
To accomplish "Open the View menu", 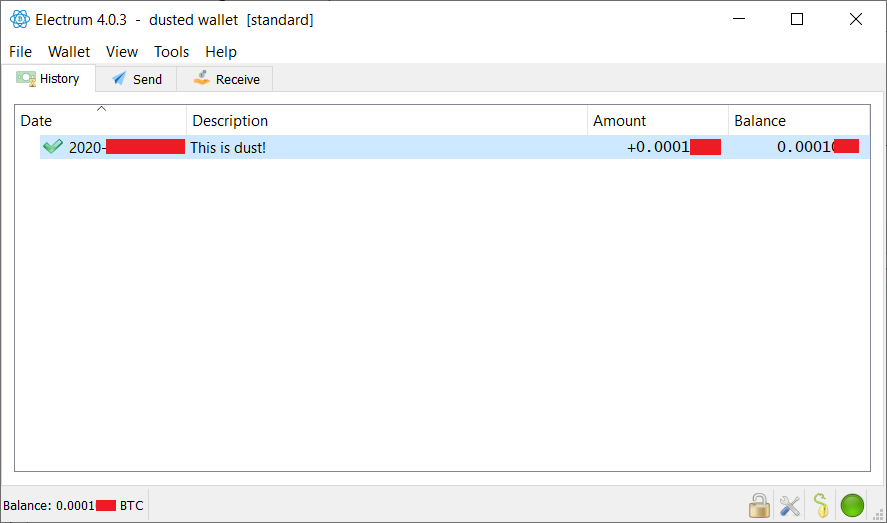I will click(x=122, y=52).
